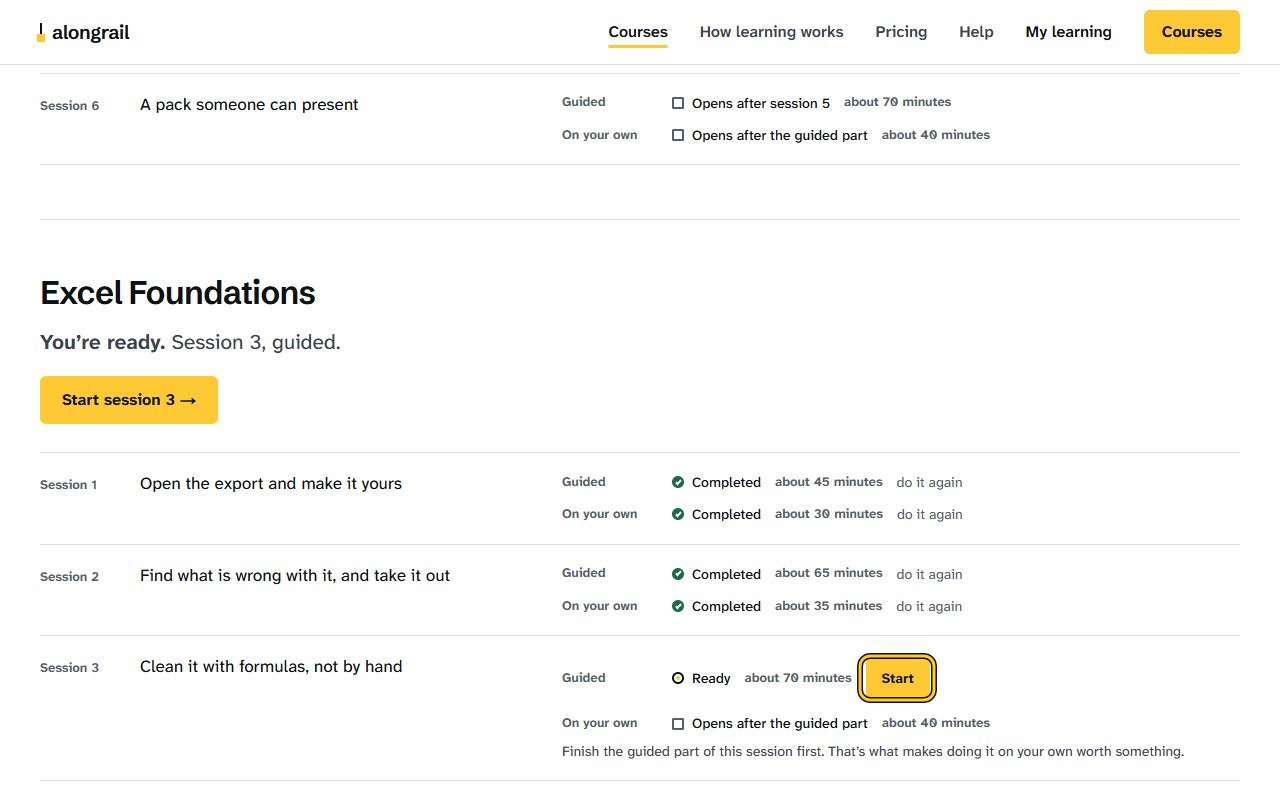The image size is (1280, 800).
Task: Click the 'about 65 minutes' duration
Action: [x=829, y=574]
